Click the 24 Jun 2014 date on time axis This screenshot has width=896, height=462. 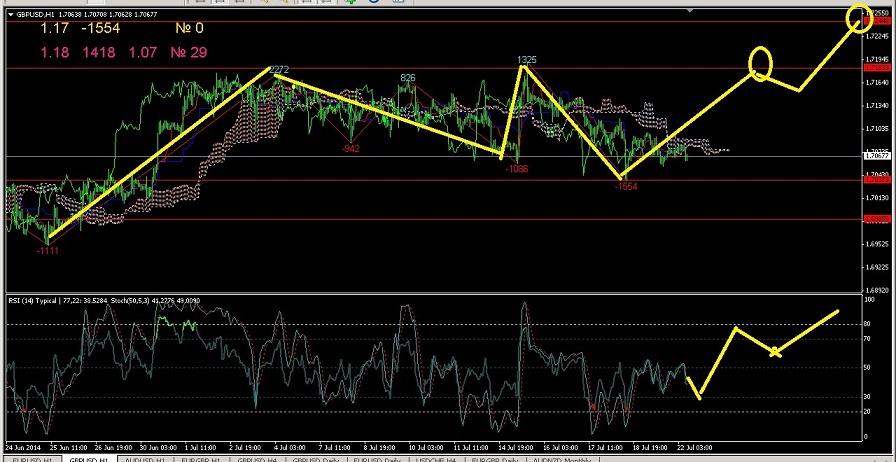[x=22, y=447]
